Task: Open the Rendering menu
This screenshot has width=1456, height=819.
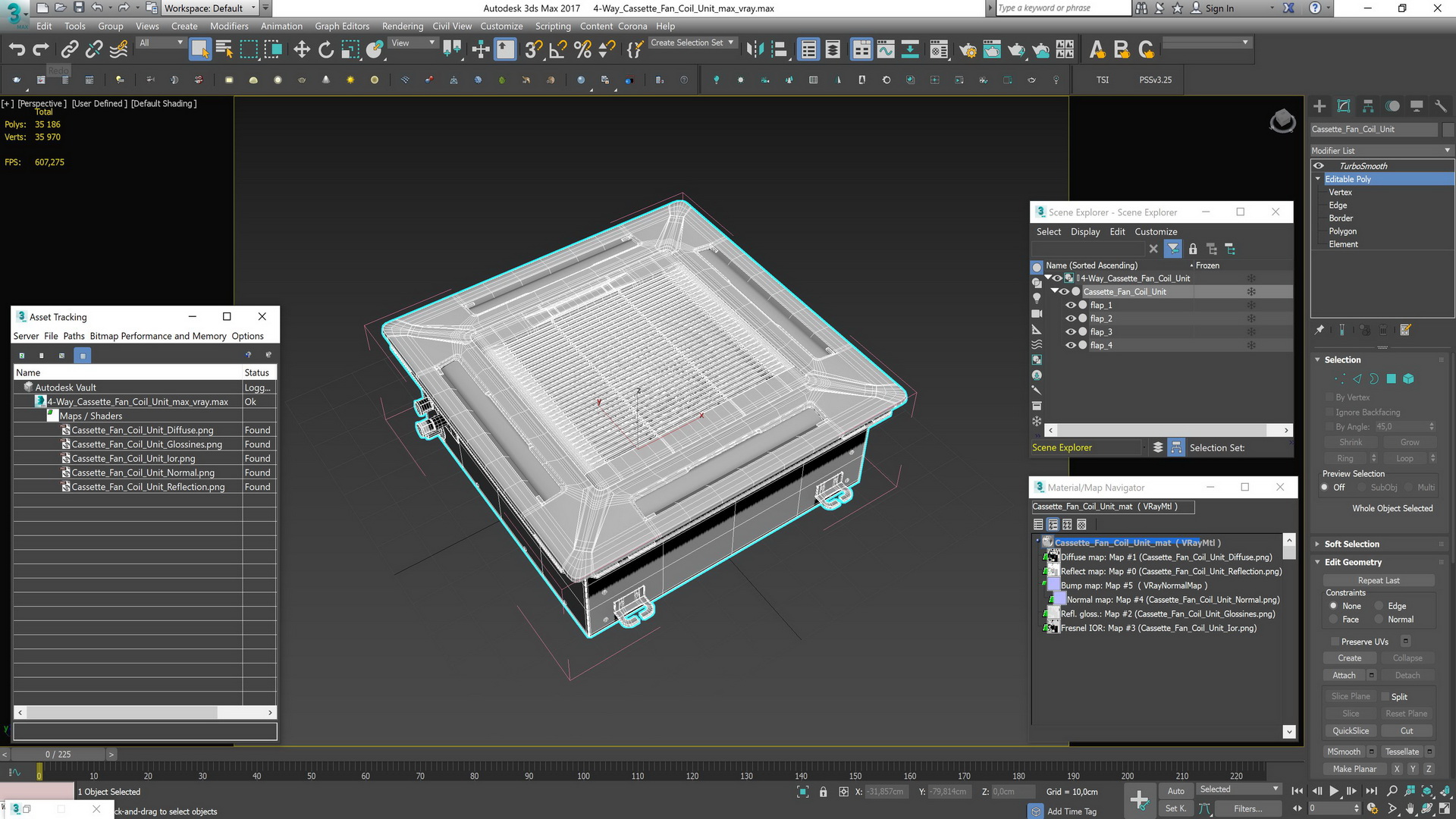Action: point(403,26)
